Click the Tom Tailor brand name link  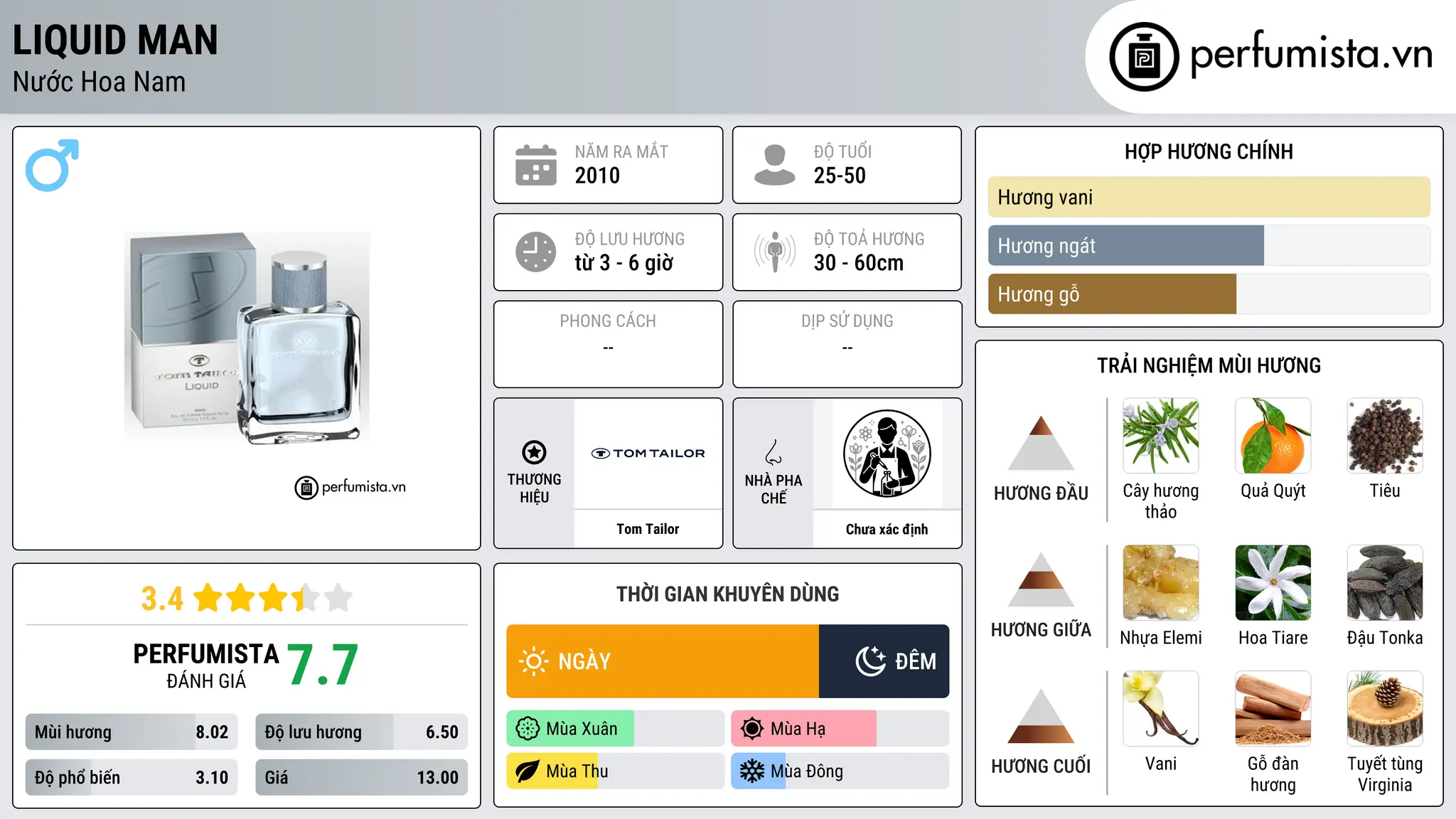648,529
